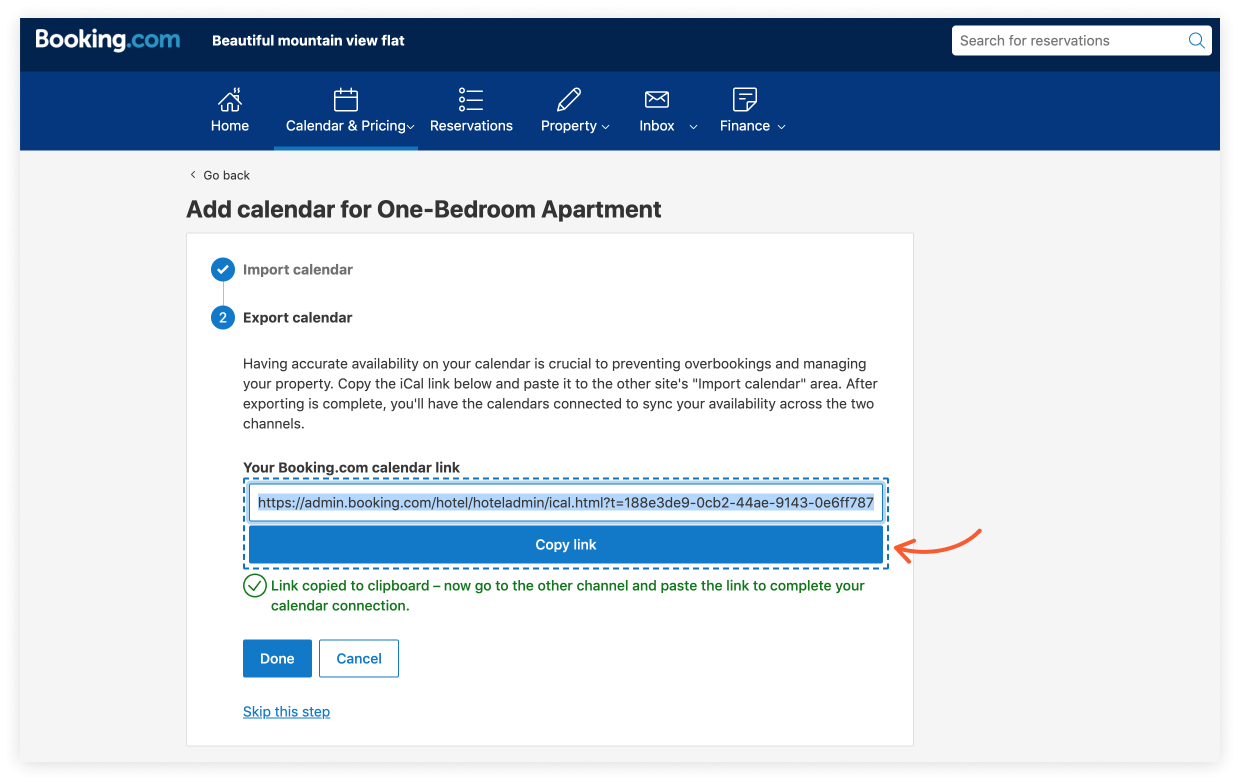Click the Finance document icon
1240x784 pixels.
tap(745, 100)
